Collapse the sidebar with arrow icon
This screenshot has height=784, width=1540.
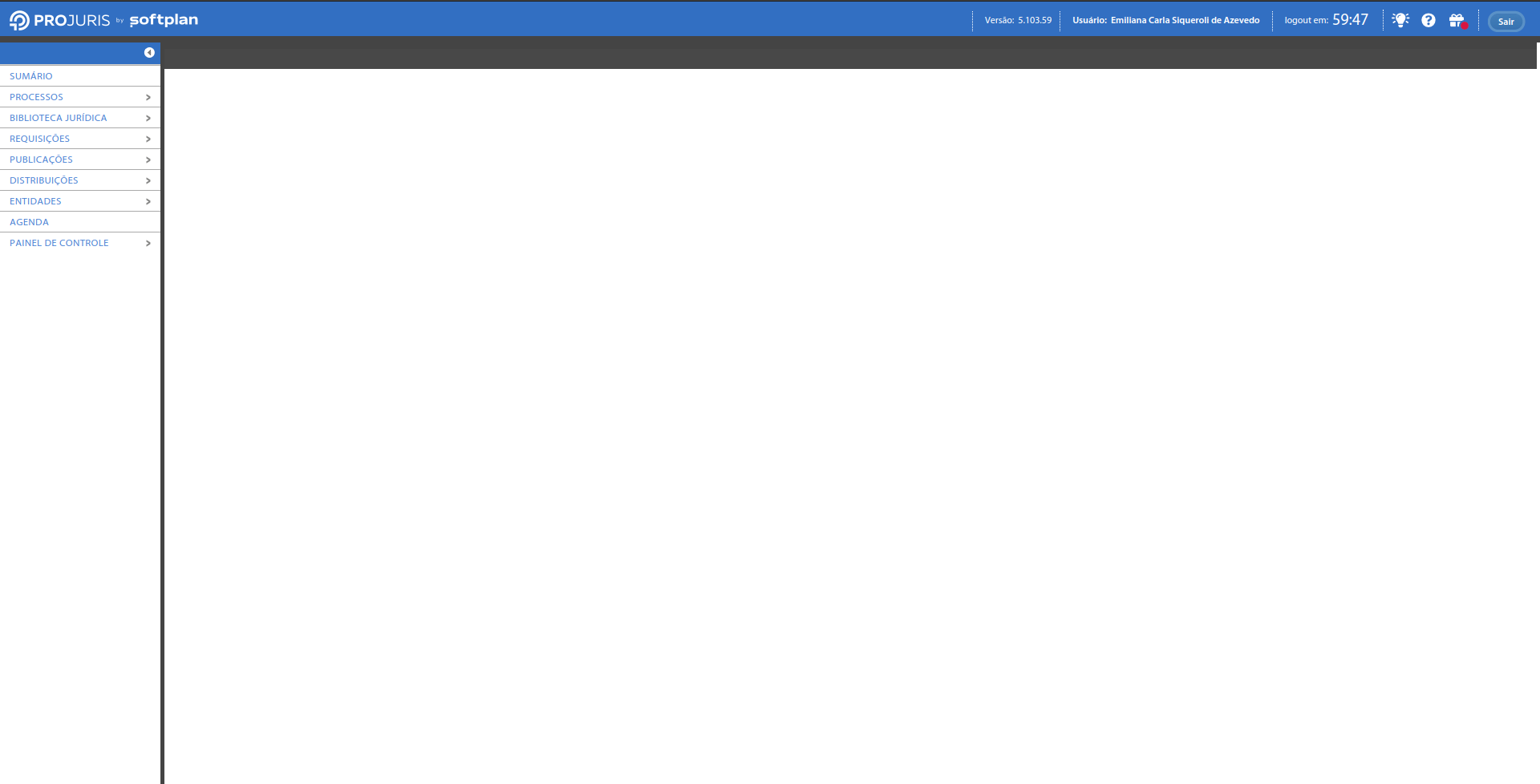coord(149,53)
